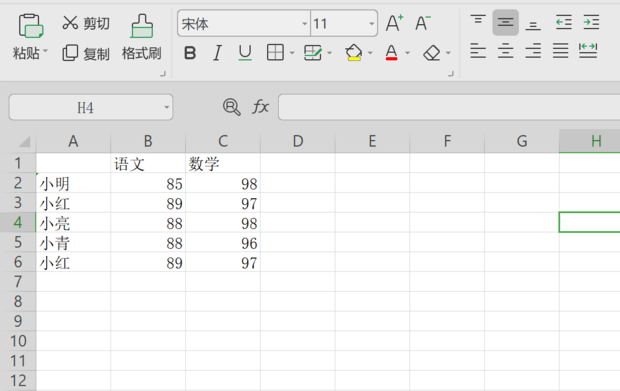Screen dimensions: 620x391
Task: Open font group dialog launcher
Action: tap(450, 74)
